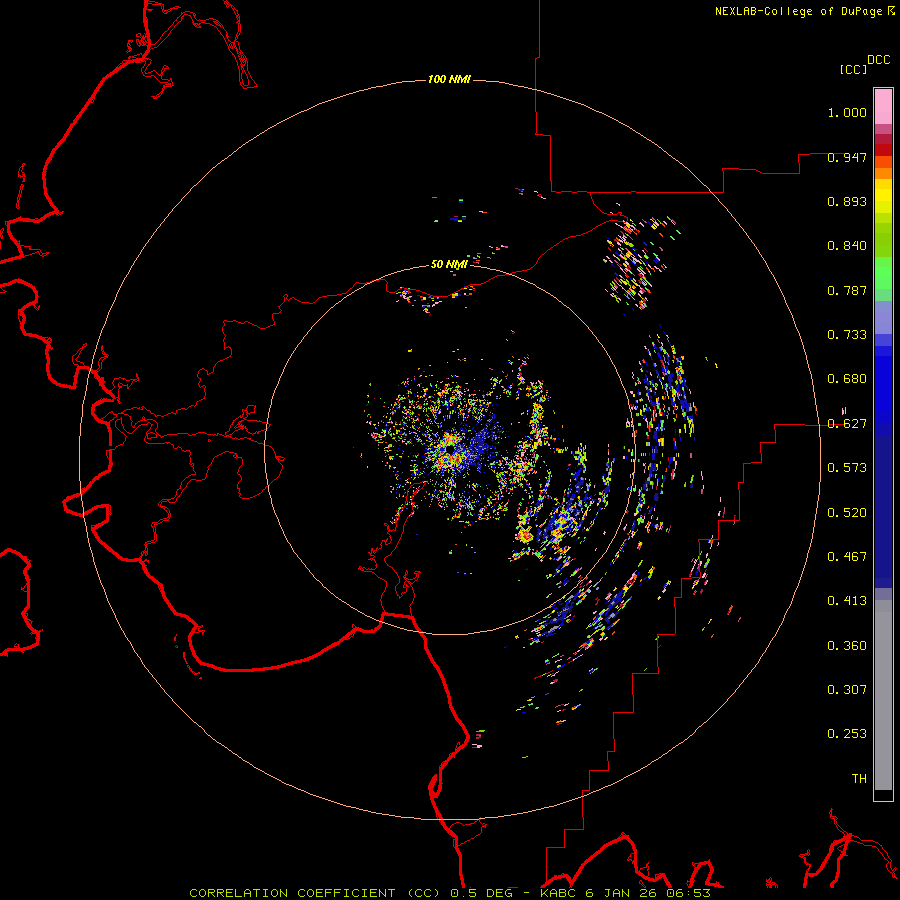Click the TH threshold label
This screenshot has height=900, width=900.
coord(859,779)
